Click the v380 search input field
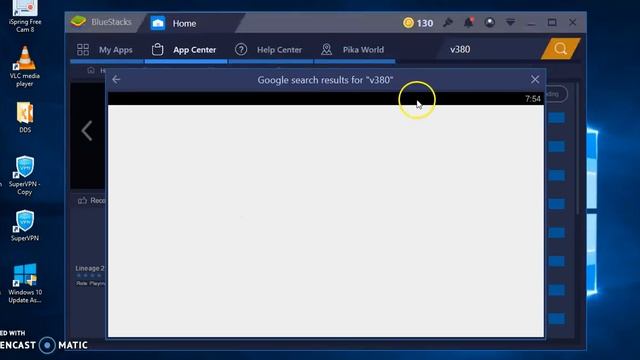The image size is (640, 360). click(490, 49)
